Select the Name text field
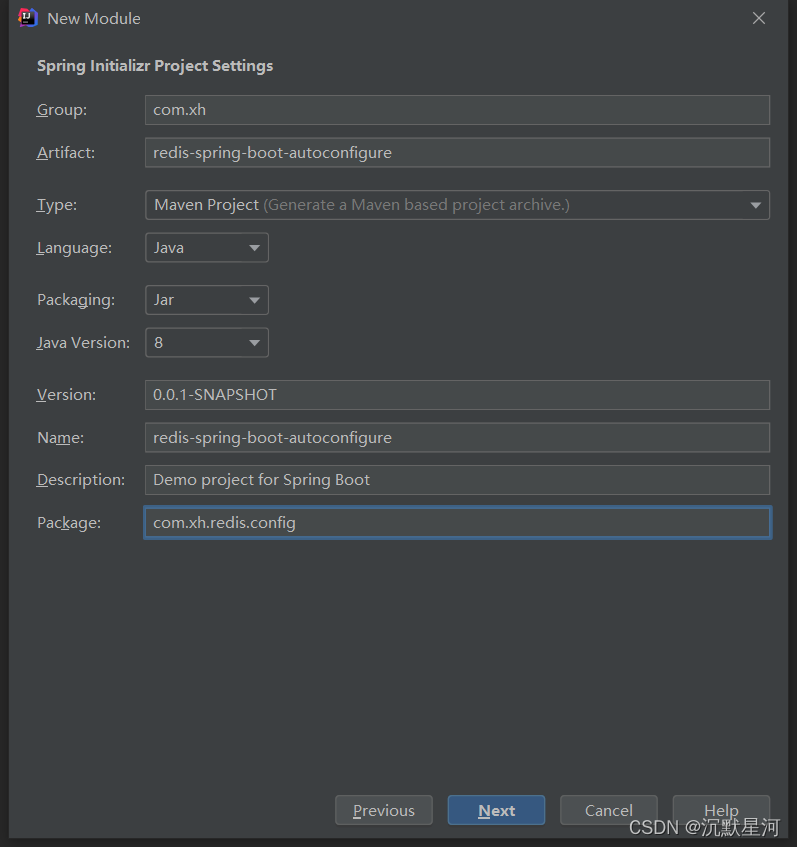Viewport: 797px width, 847px height. pyautogui.click(x=457, y=438)
